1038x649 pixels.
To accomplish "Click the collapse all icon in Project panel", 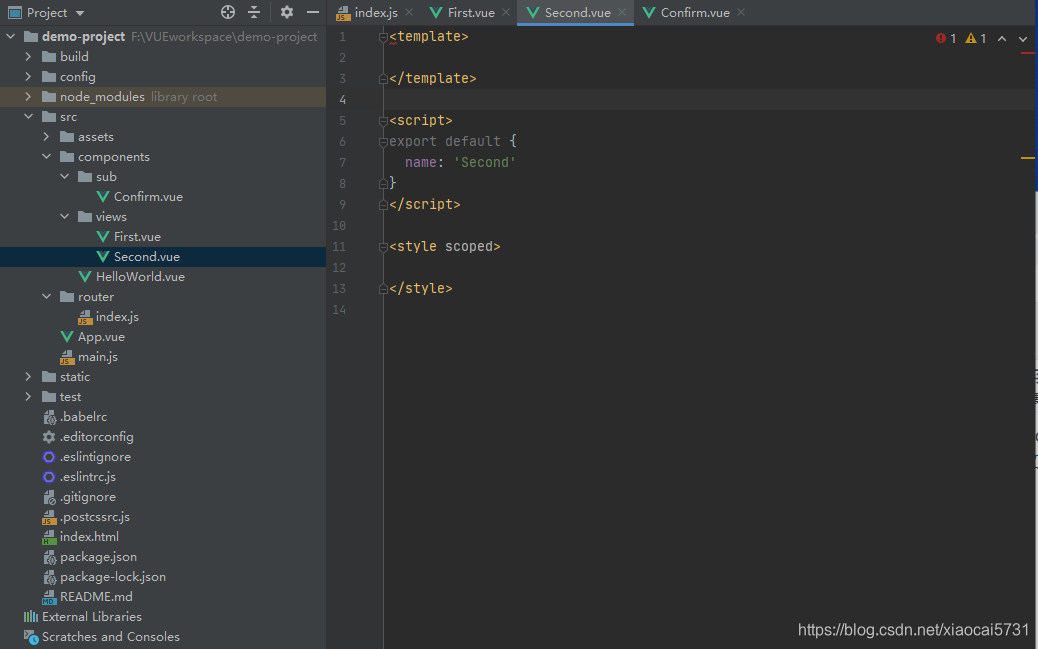I will click(254, 12).
